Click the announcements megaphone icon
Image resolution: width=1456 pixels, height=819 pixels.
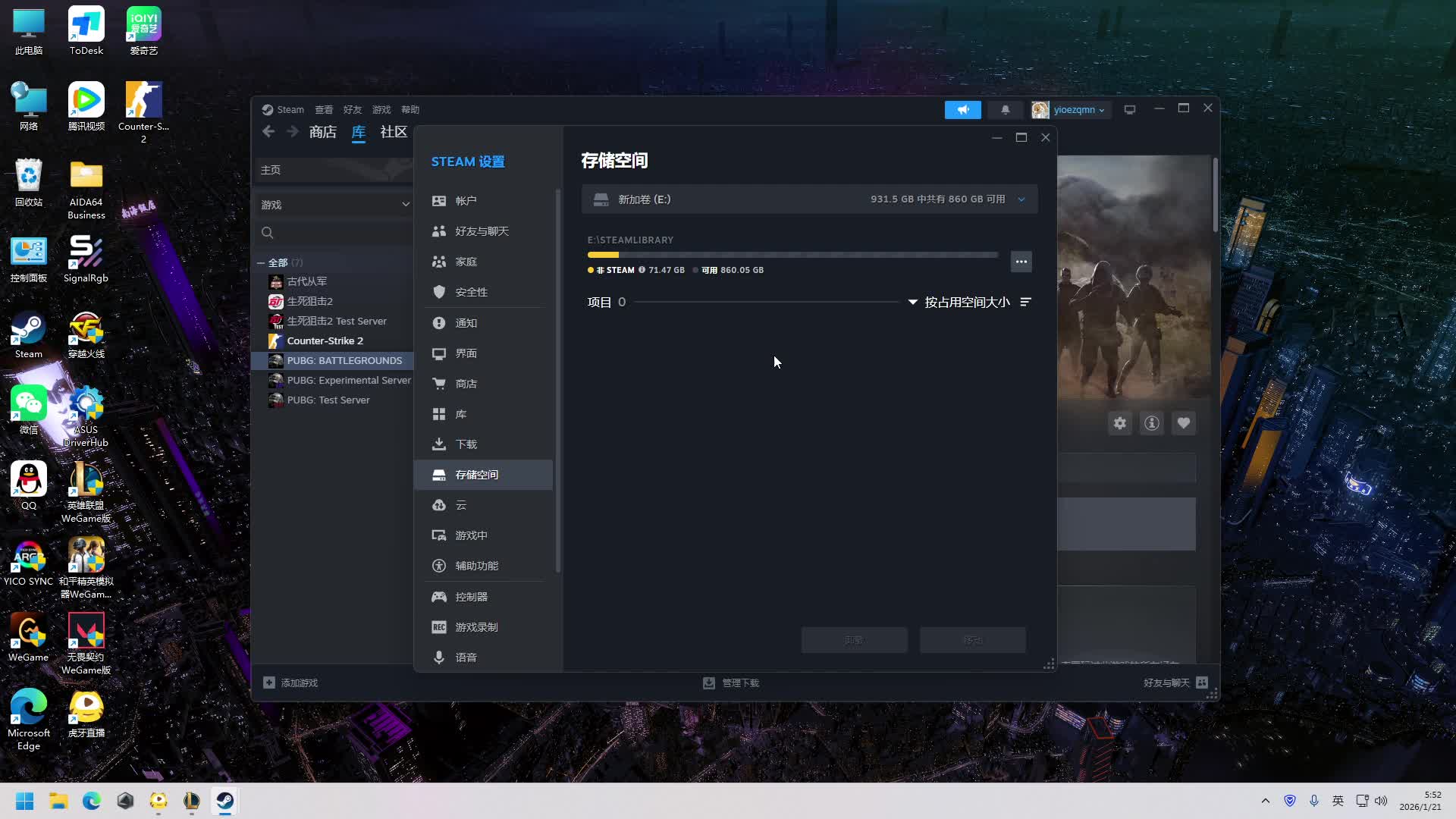pos(962,110)
